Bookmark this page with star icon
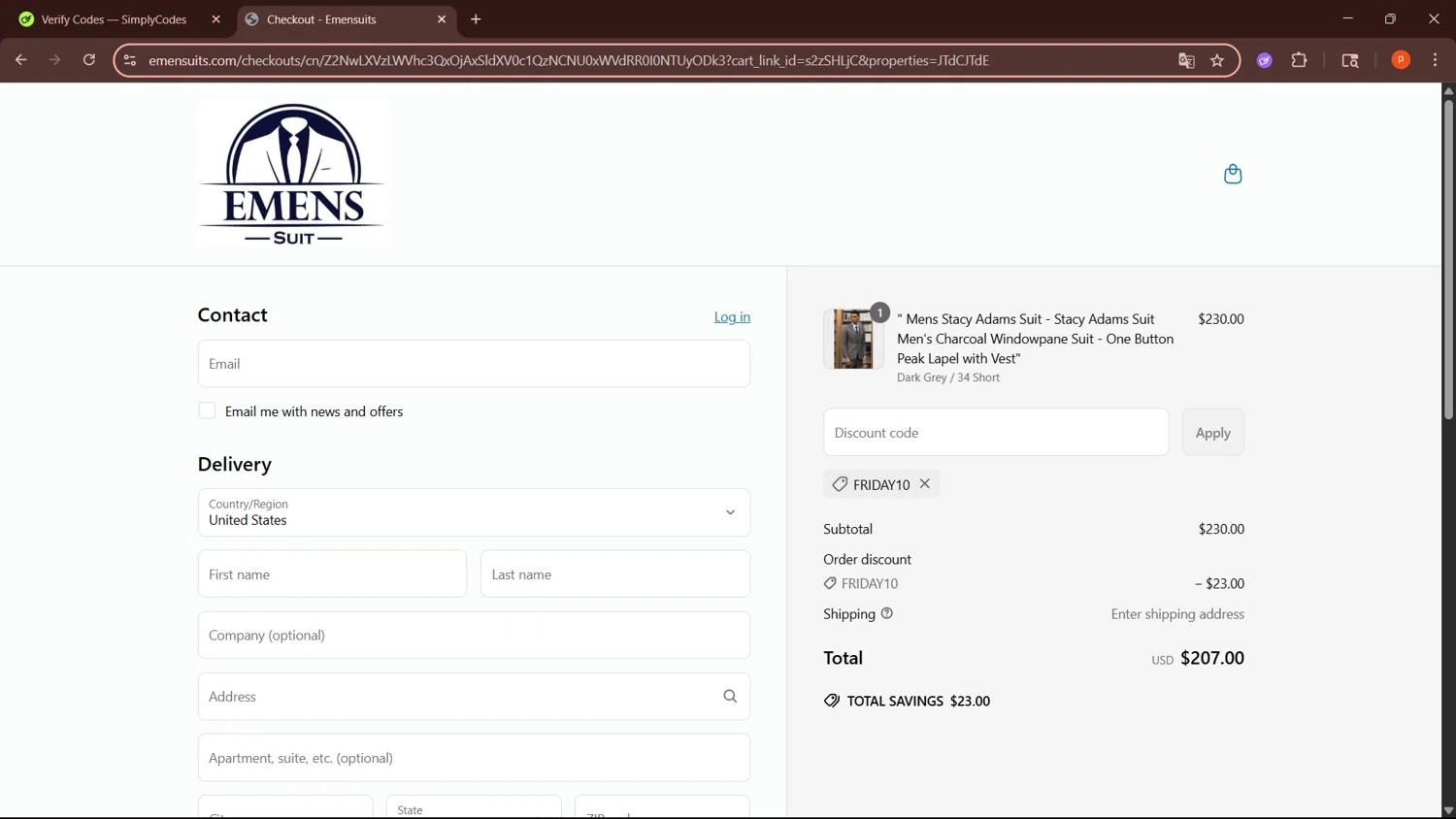 (x=1217, y=60)
